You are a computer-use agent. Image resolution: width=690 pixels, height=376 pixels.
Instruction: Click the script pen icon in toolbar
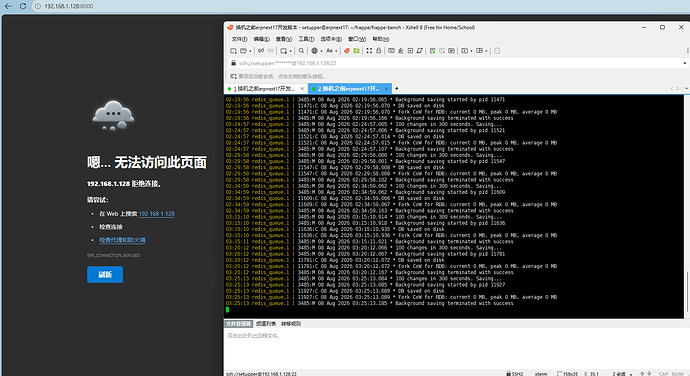pos(401,51)
